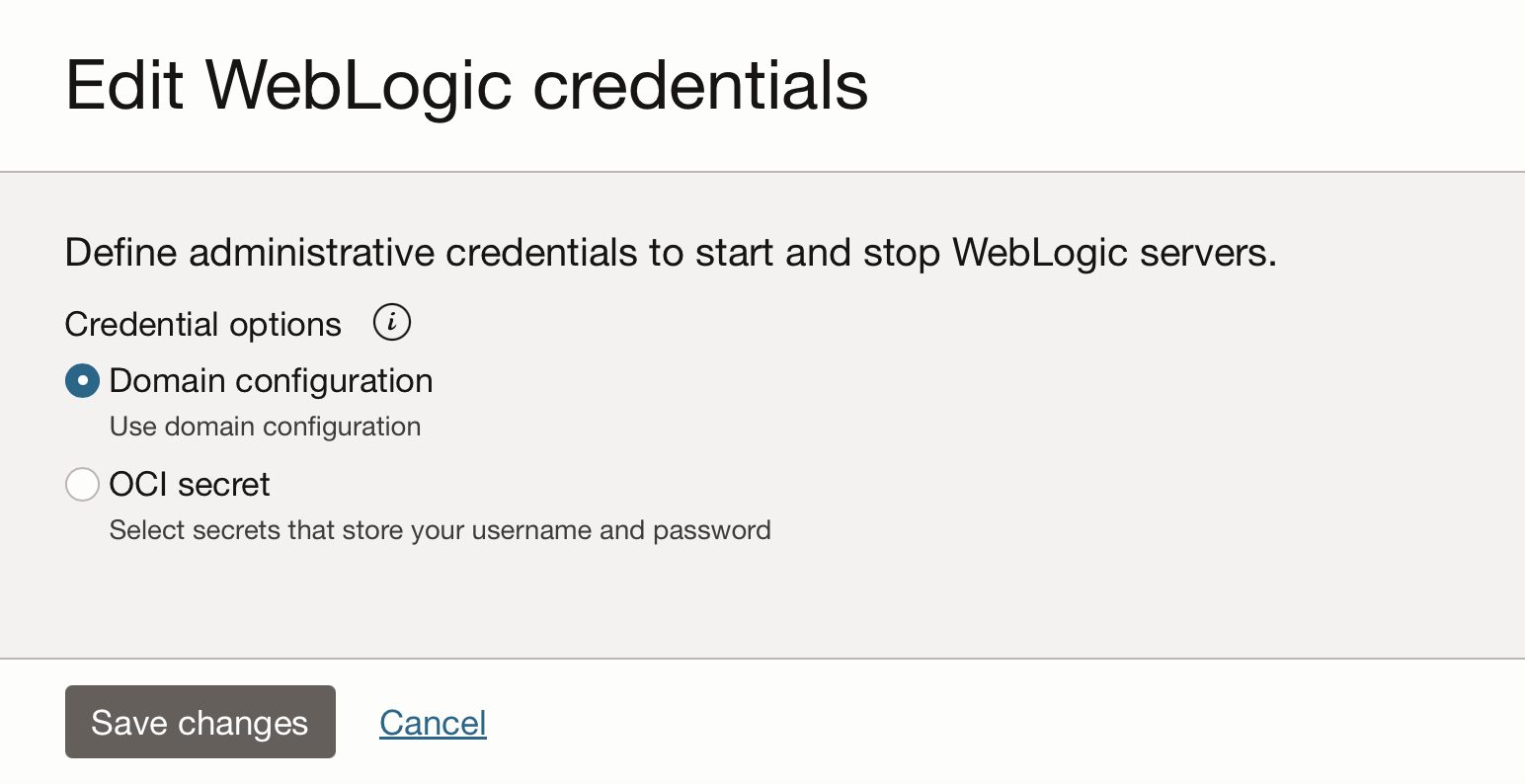Abort credential editing with Cancel
This screenshot has width=1525, height=784.
(x=433, y=722)
